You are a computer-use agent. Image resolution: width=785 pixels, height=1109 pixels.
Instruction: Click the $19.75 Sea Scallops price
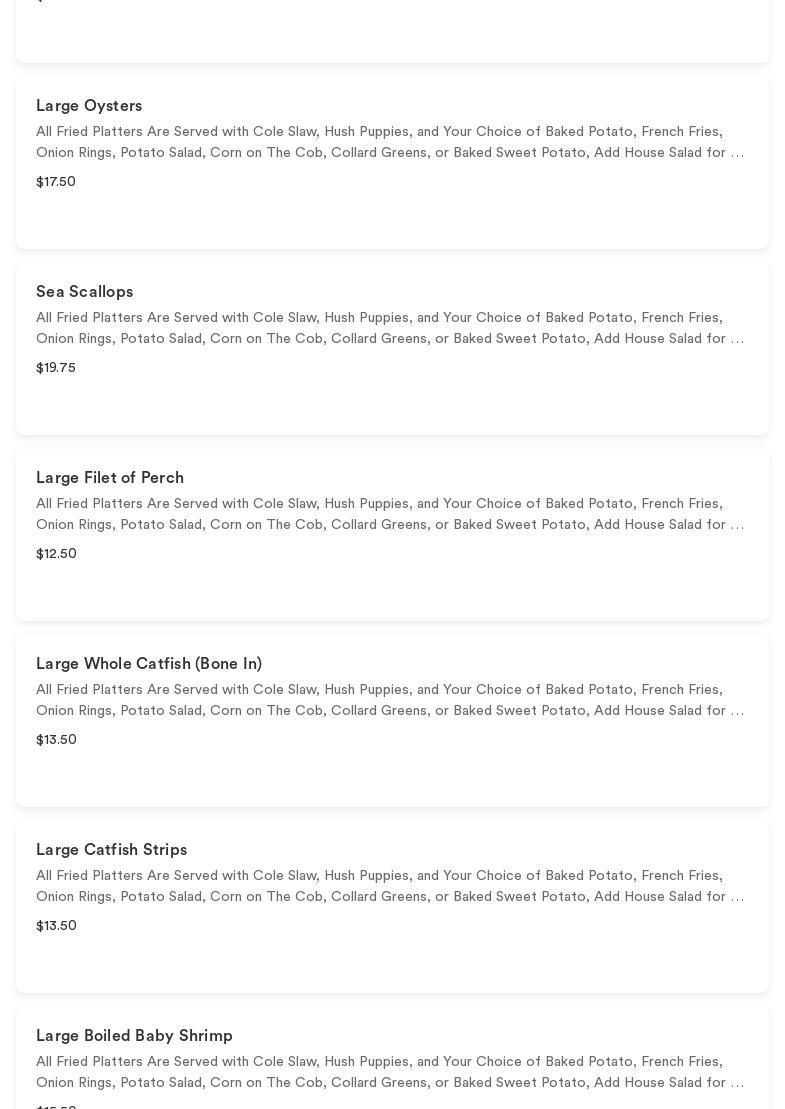(56, 368)
